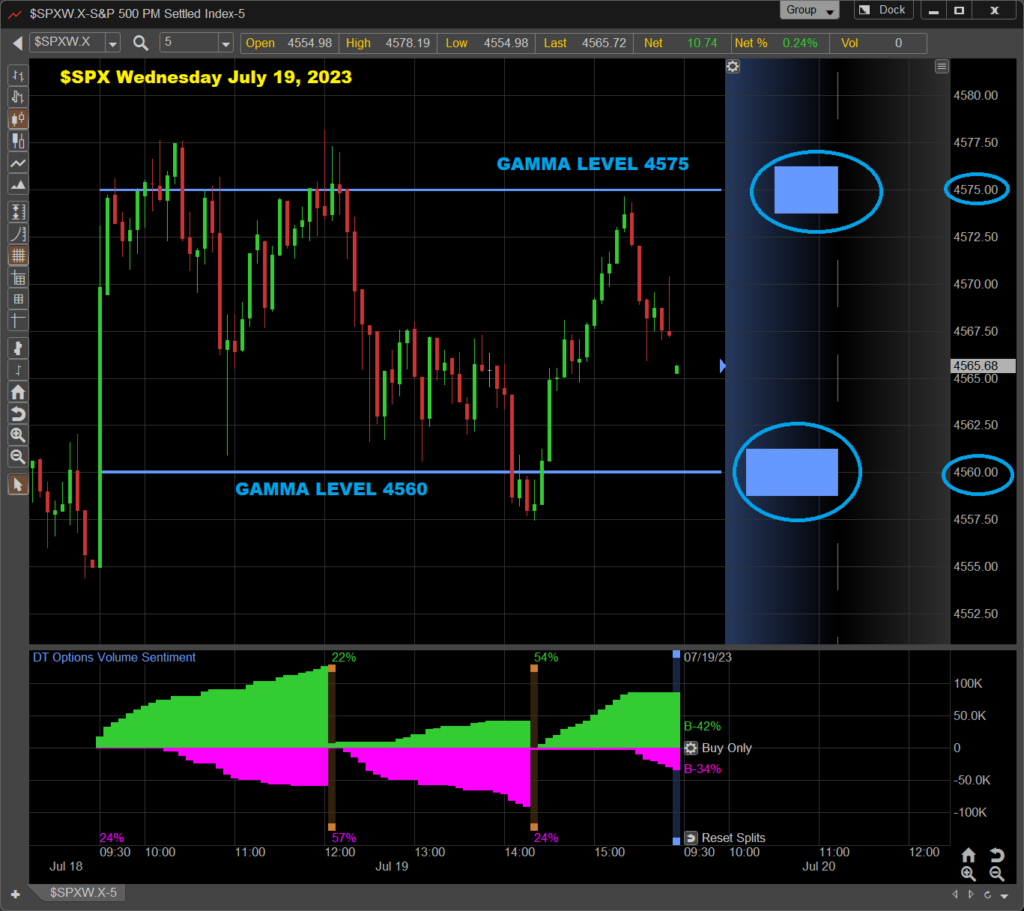Switch to the line chart type icon
Viewport: 1024px width, 911px height.
tap(17, 164)
